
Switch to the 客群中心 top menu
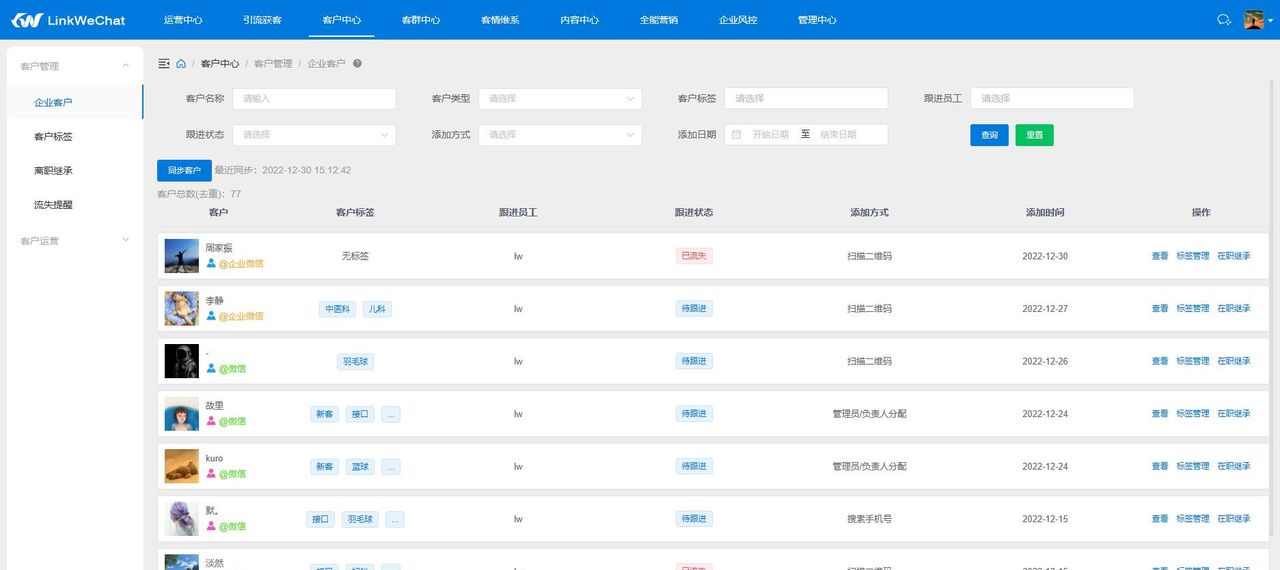[x=420, y=20]
